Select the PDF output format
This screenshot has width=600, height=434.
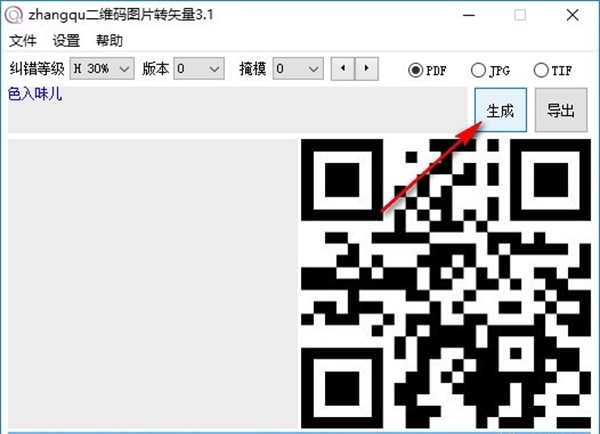pos(427,70)
